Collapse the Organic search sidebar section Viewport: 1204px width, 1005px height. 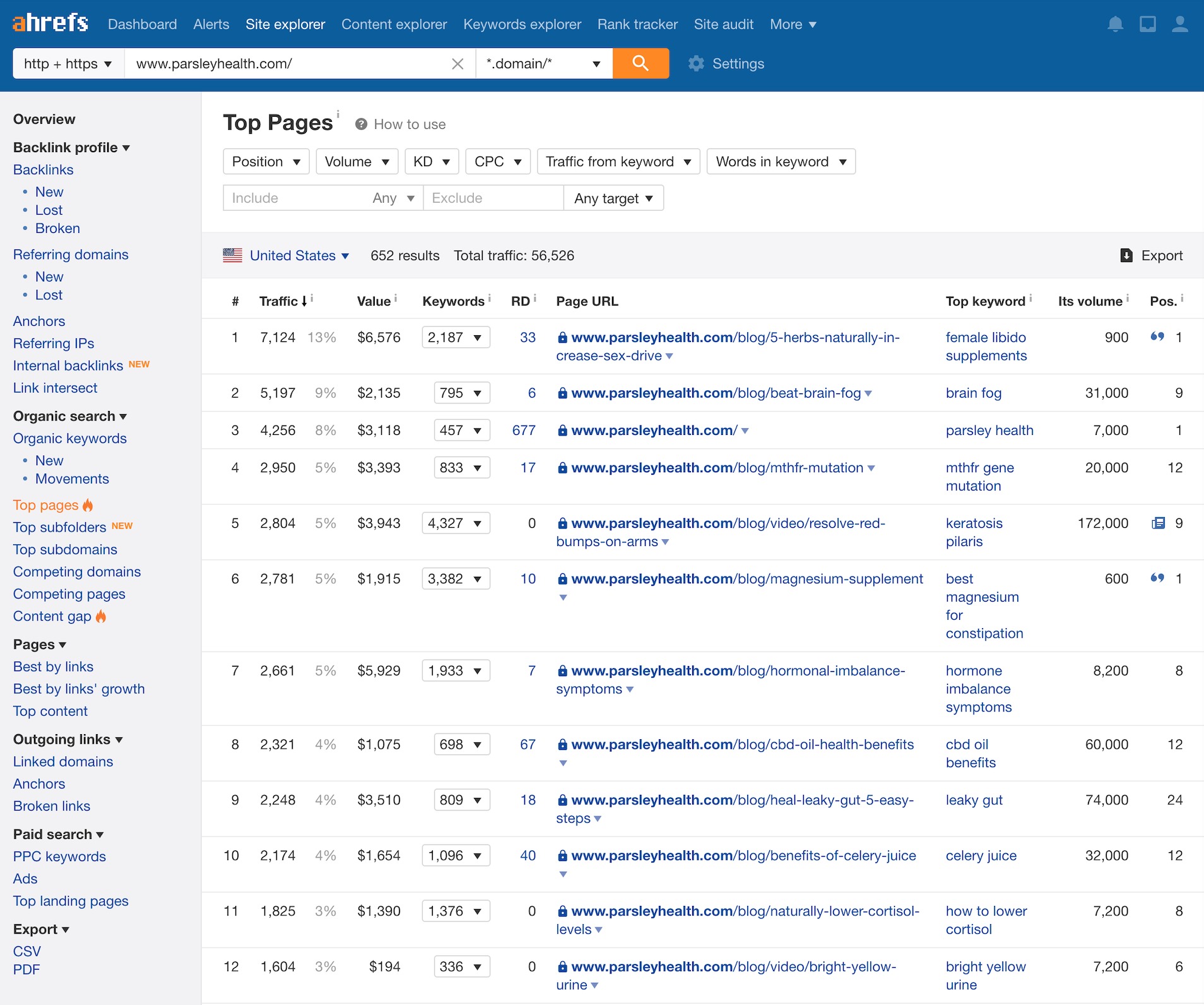pyautogui.click(x=70, y=416)
